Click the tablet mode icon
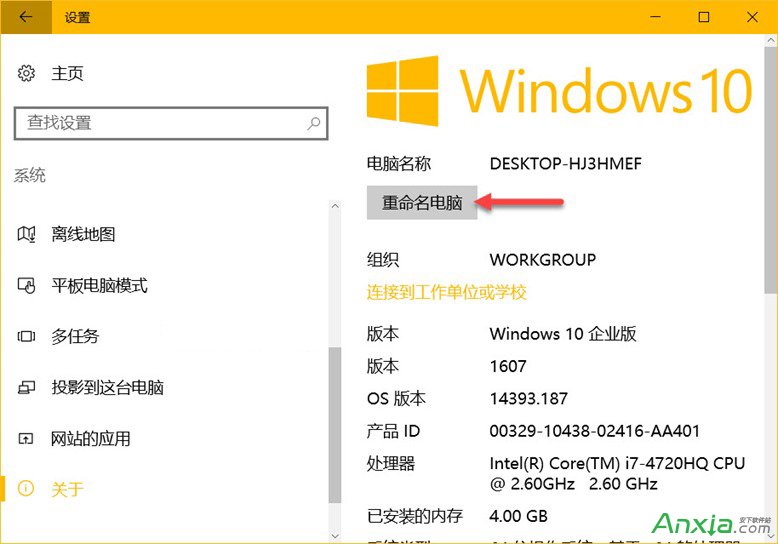 [x=26, y=285]
